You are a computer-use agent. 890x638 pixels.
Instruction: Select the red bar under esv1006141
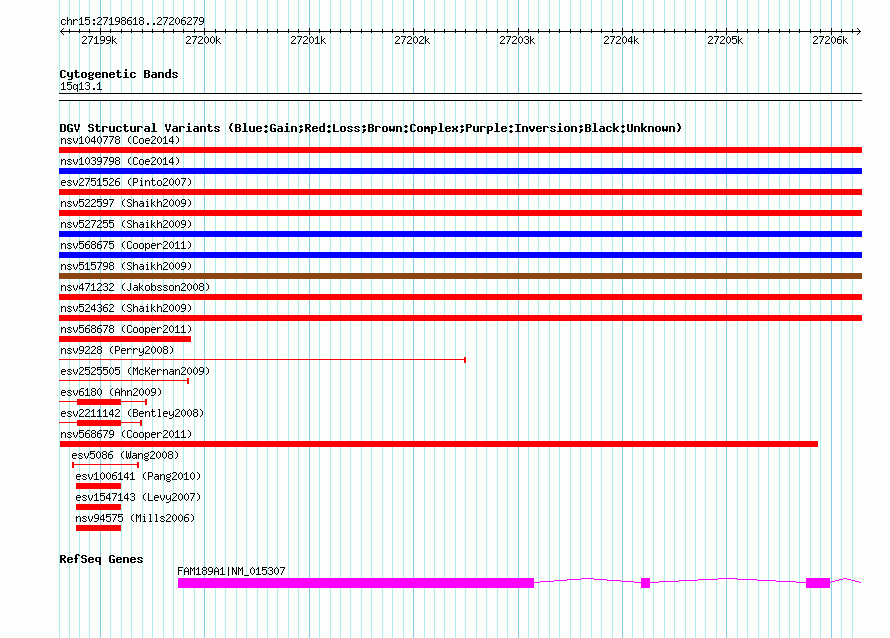click(x=98, y=486)
